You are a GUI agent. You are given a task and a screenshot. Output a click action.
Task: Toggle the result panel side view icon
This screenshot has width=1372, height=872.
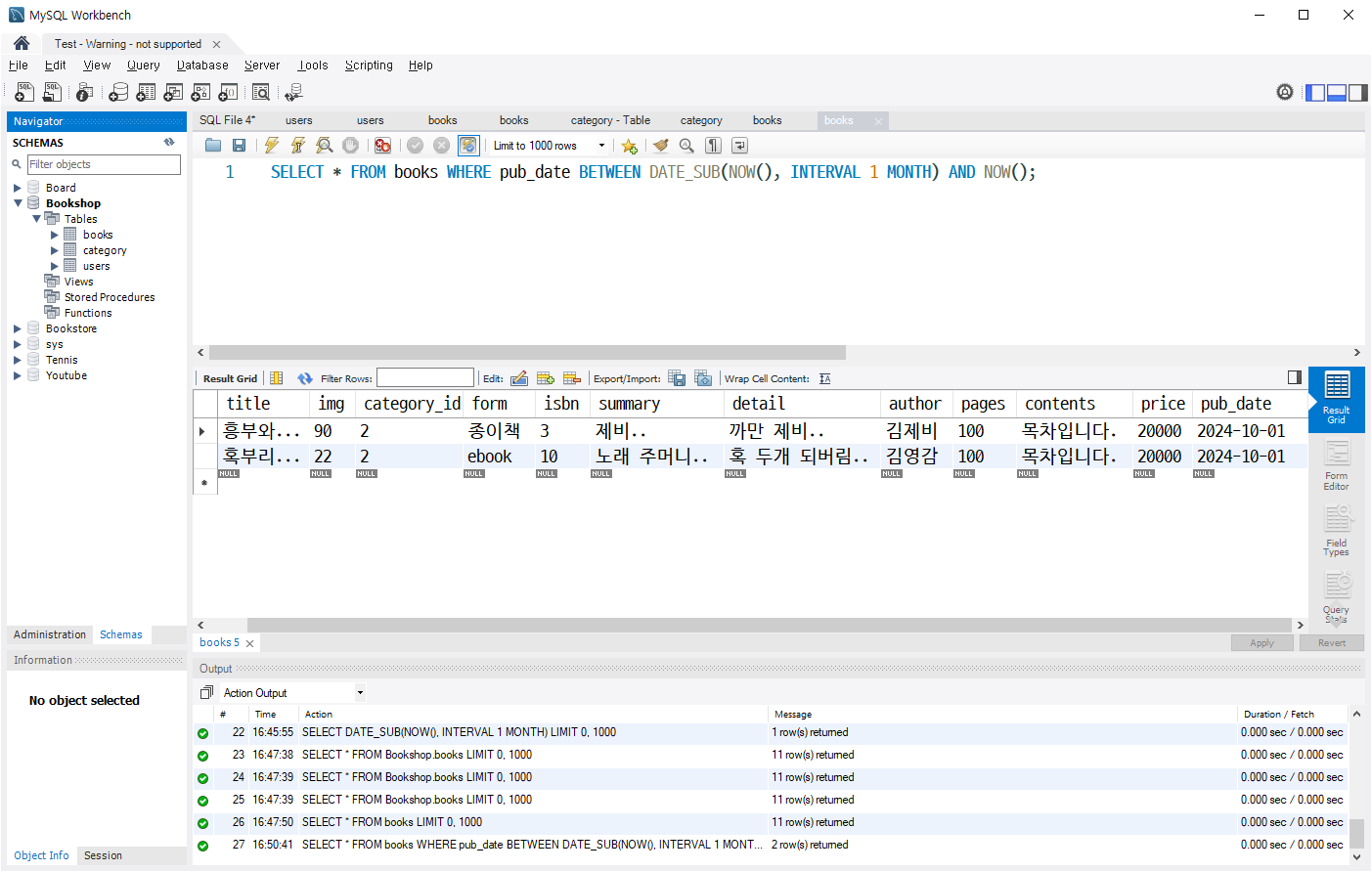pyautogui.click(x=1295, y=377)
